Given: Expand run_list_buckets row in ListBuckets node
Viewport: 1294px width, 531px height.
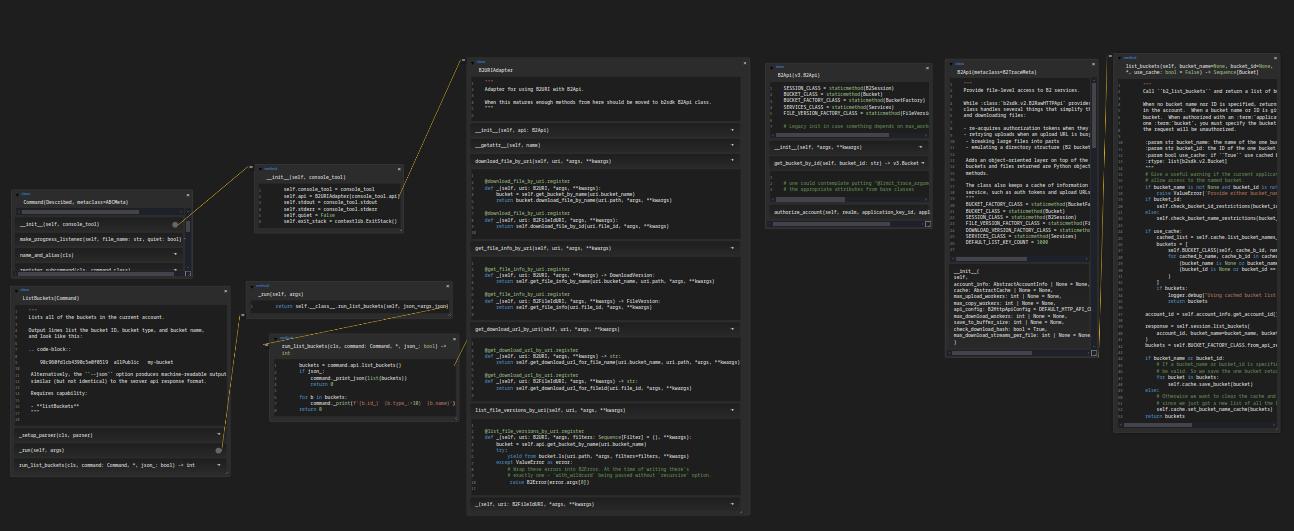Looking at the screenshot, I should (x=219, y=465).
